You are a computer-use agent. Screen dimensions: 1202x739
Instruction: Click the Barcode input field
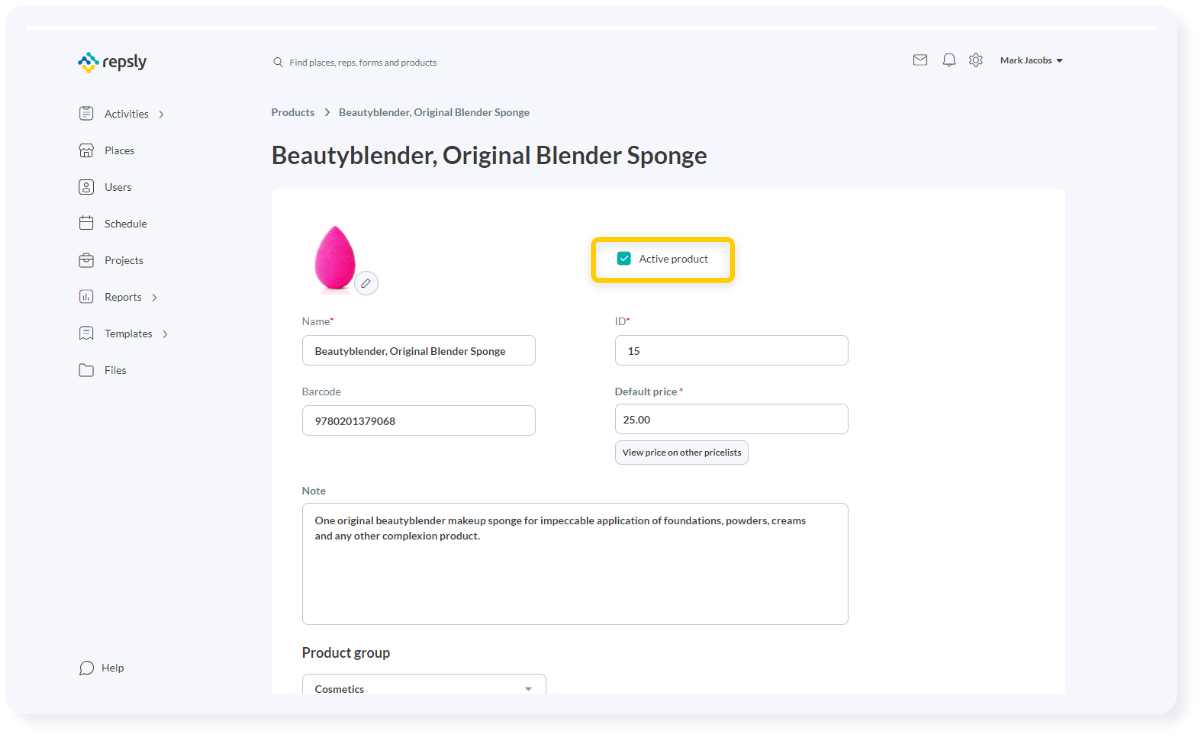(x=419, y=421)
